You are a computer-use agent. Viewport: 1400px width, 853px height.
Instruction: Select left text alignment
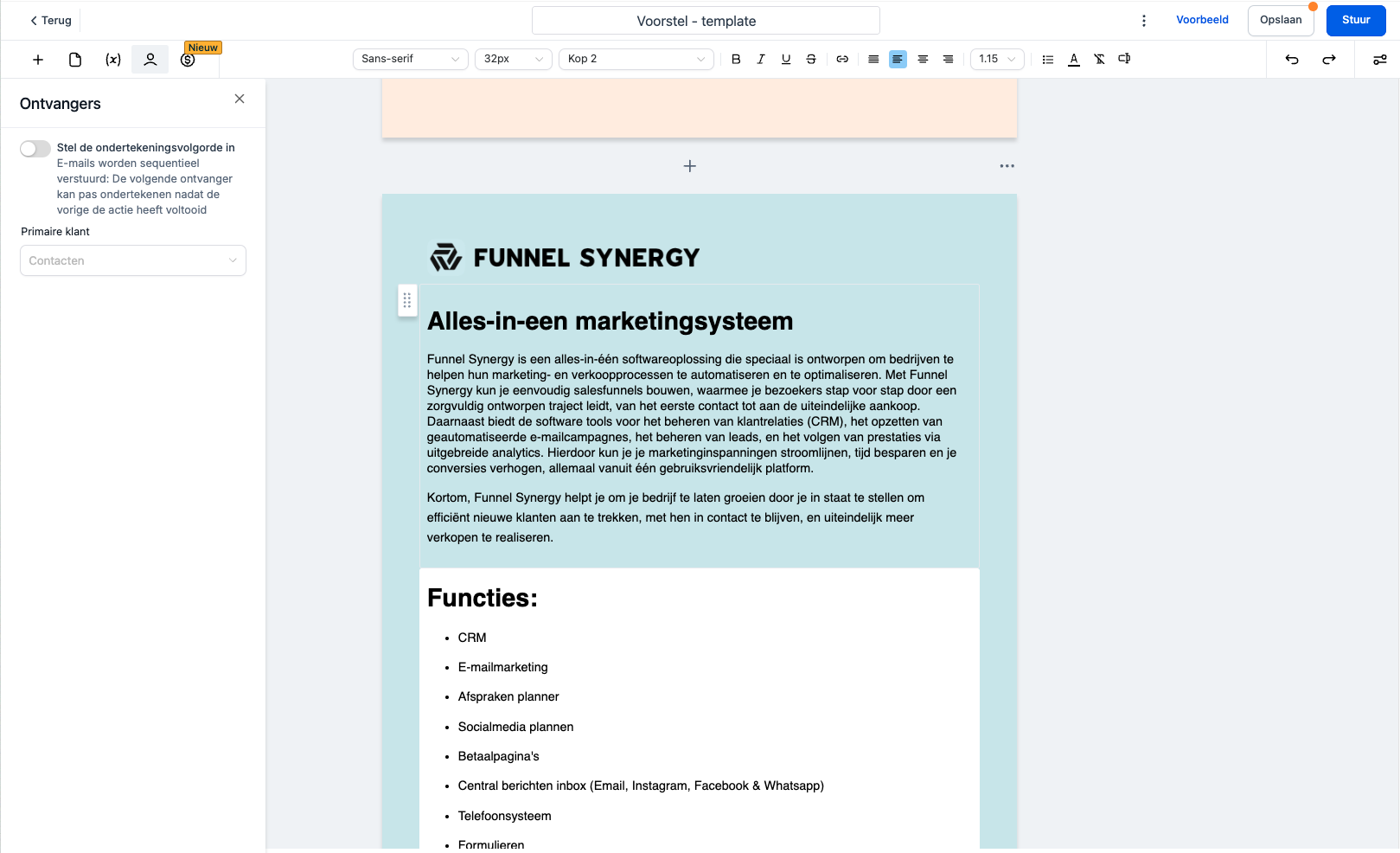coord(898,59)
